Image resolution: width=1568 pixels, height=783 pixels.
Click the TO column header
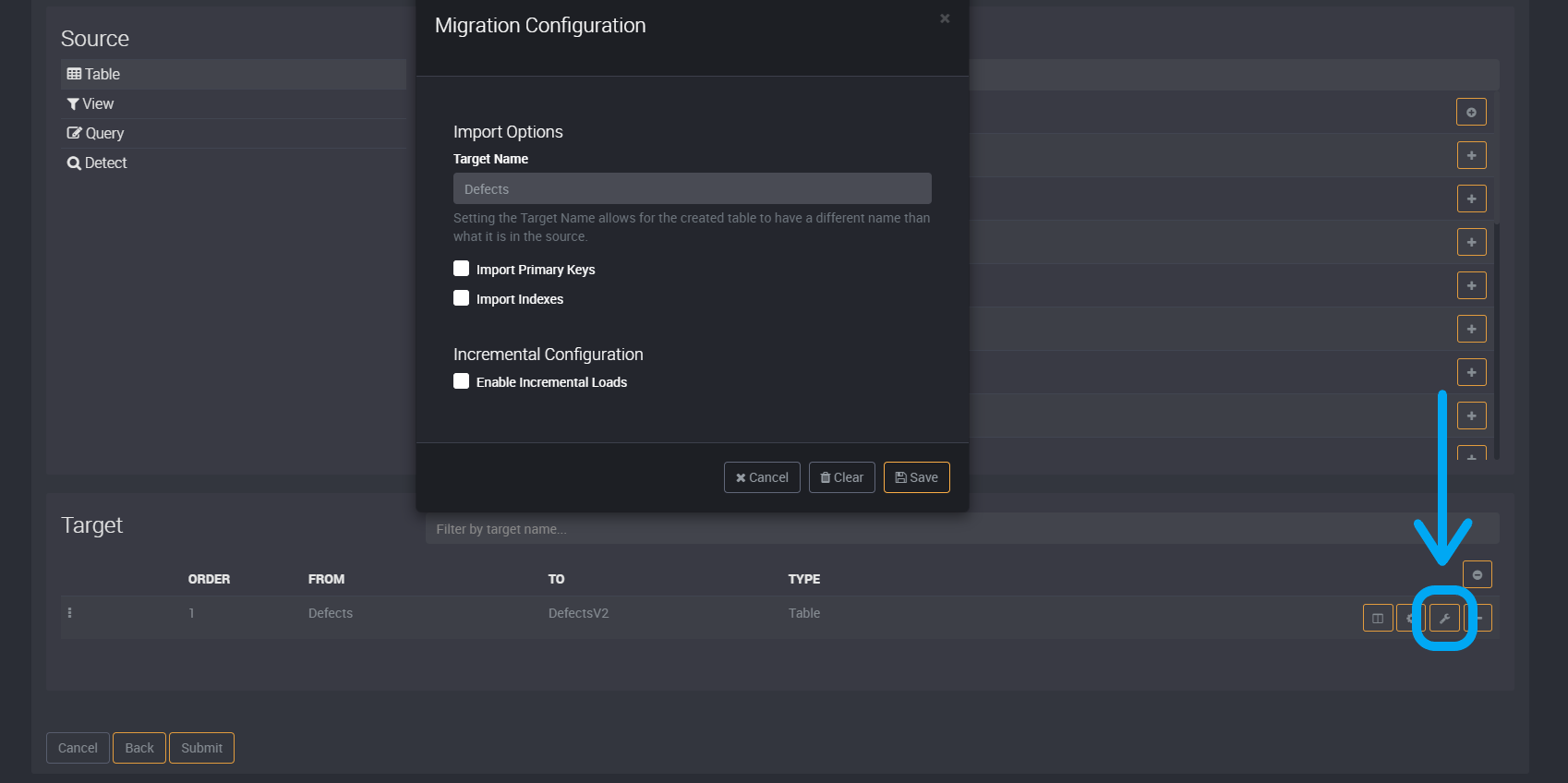click(556, 579)
